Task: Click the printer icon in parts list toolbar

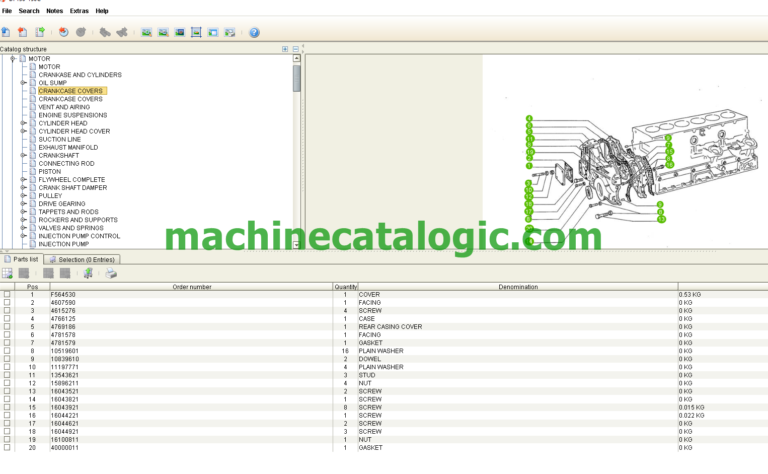Action: tap(111, 273)
